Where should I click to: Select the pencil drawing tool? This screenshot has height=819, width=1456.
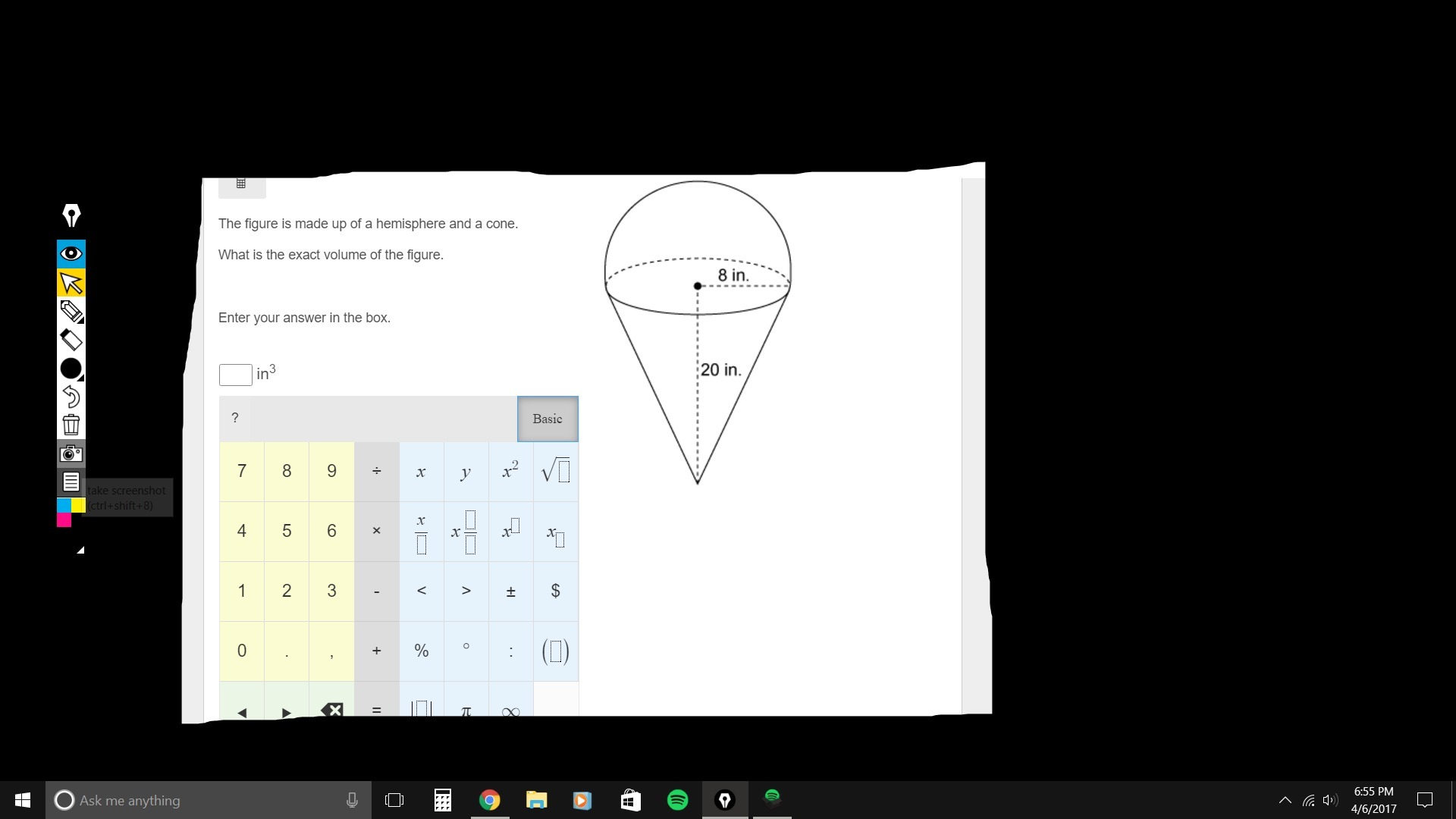point(71,311)
